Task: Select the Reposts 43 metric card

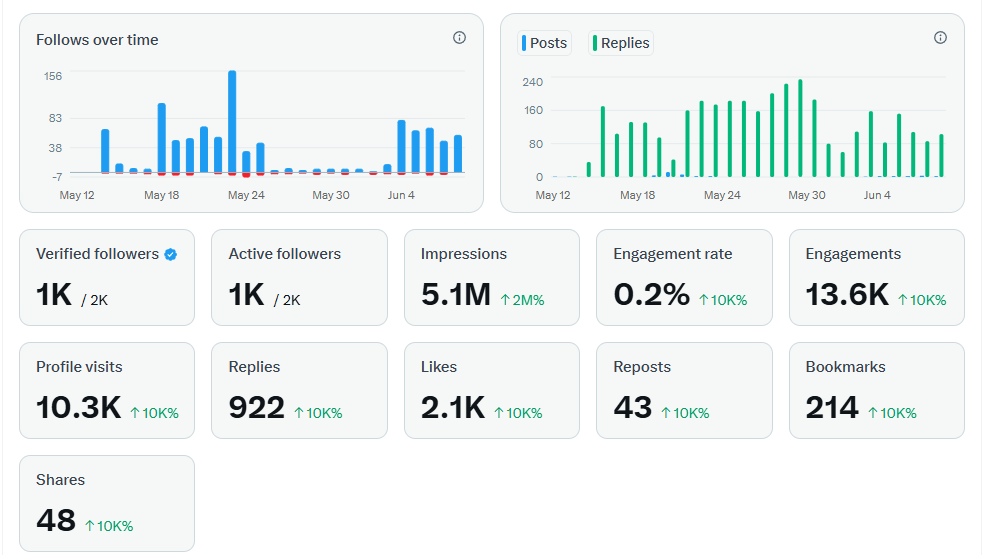Action: click(x=685, y=390)
